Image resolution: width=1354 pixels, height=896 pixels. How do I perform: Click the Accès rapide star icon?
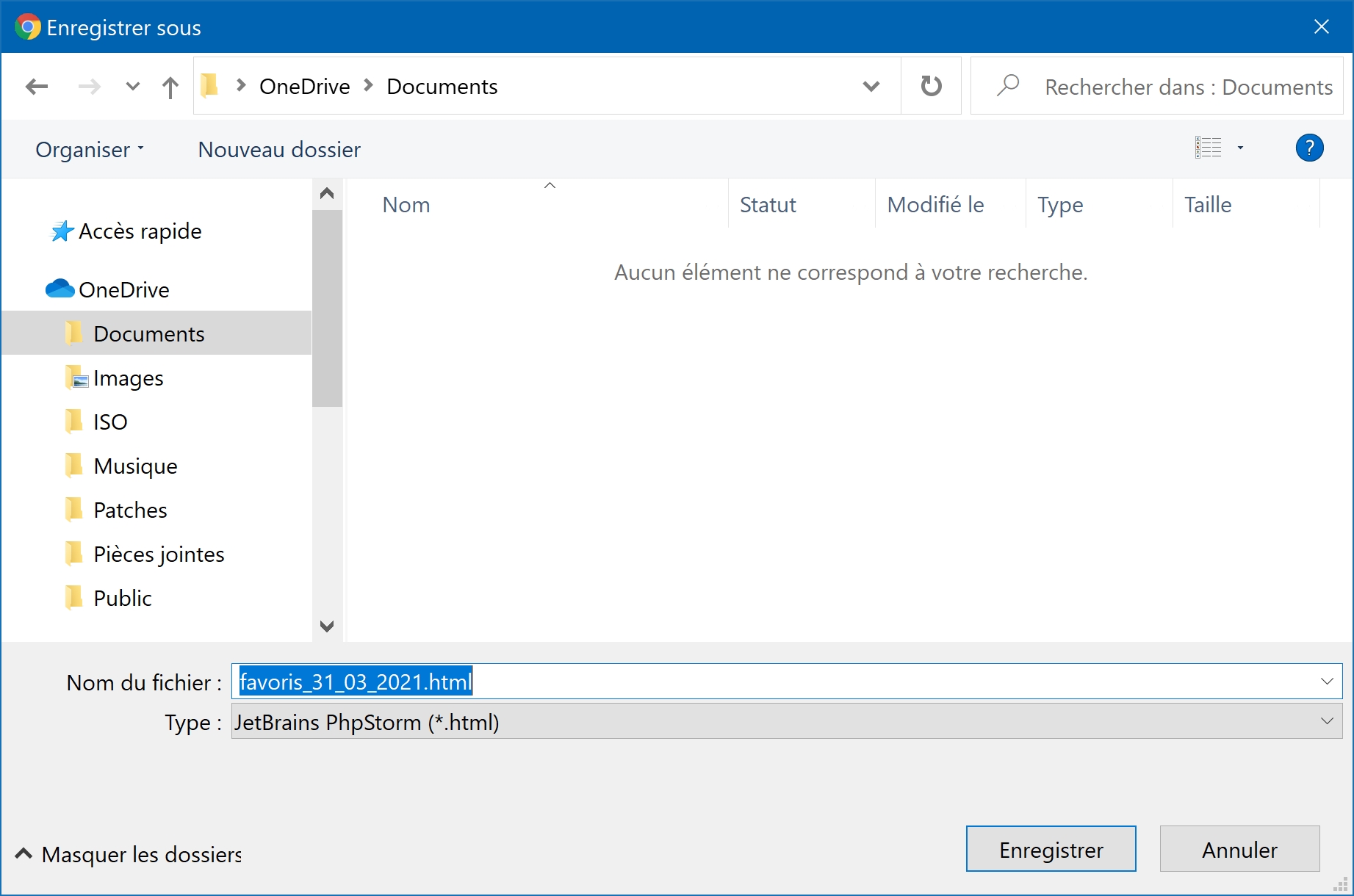click(62, 231)
